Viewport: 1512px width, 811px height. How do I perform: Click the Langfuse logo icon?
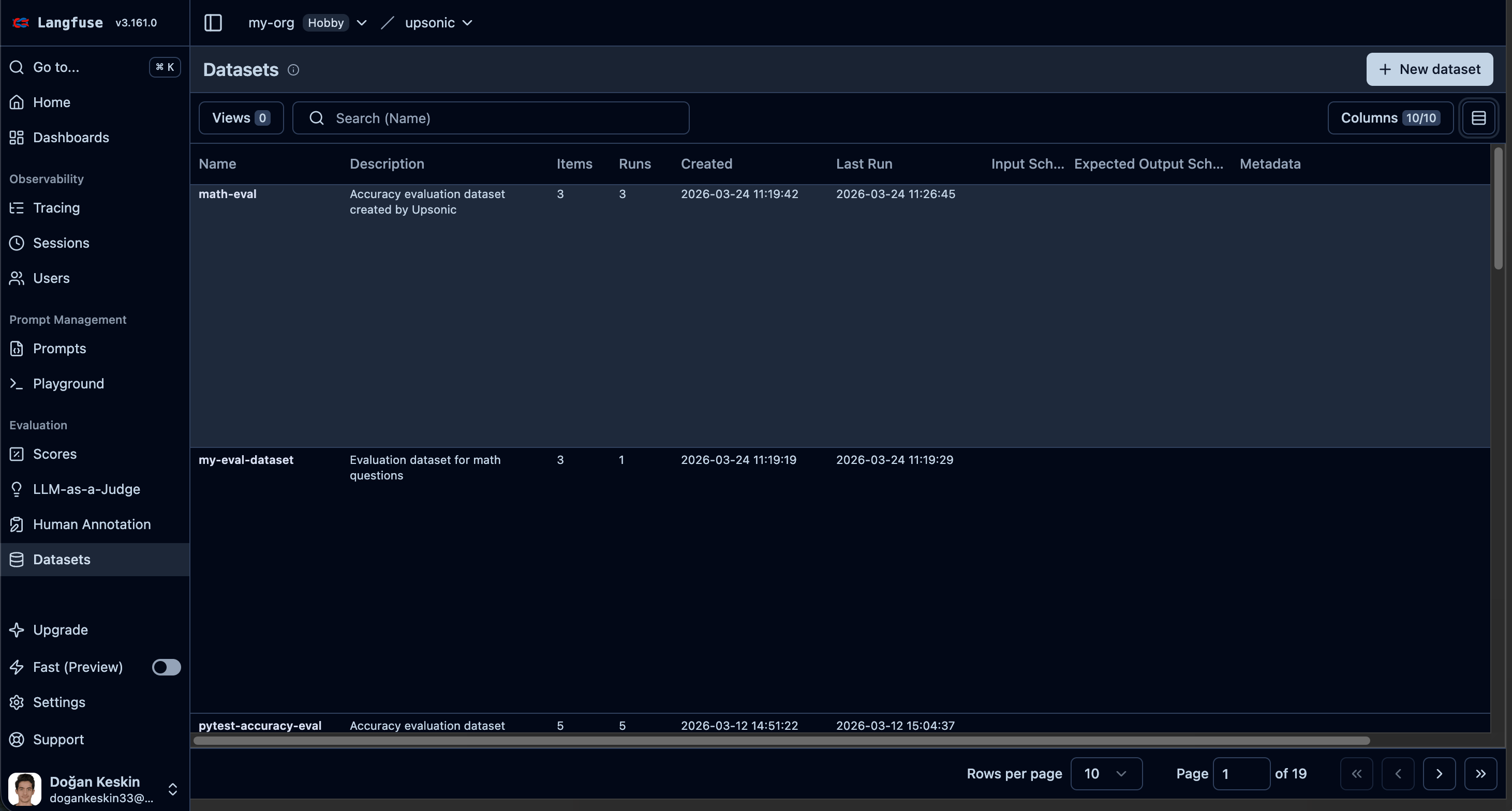click(21, 22)
